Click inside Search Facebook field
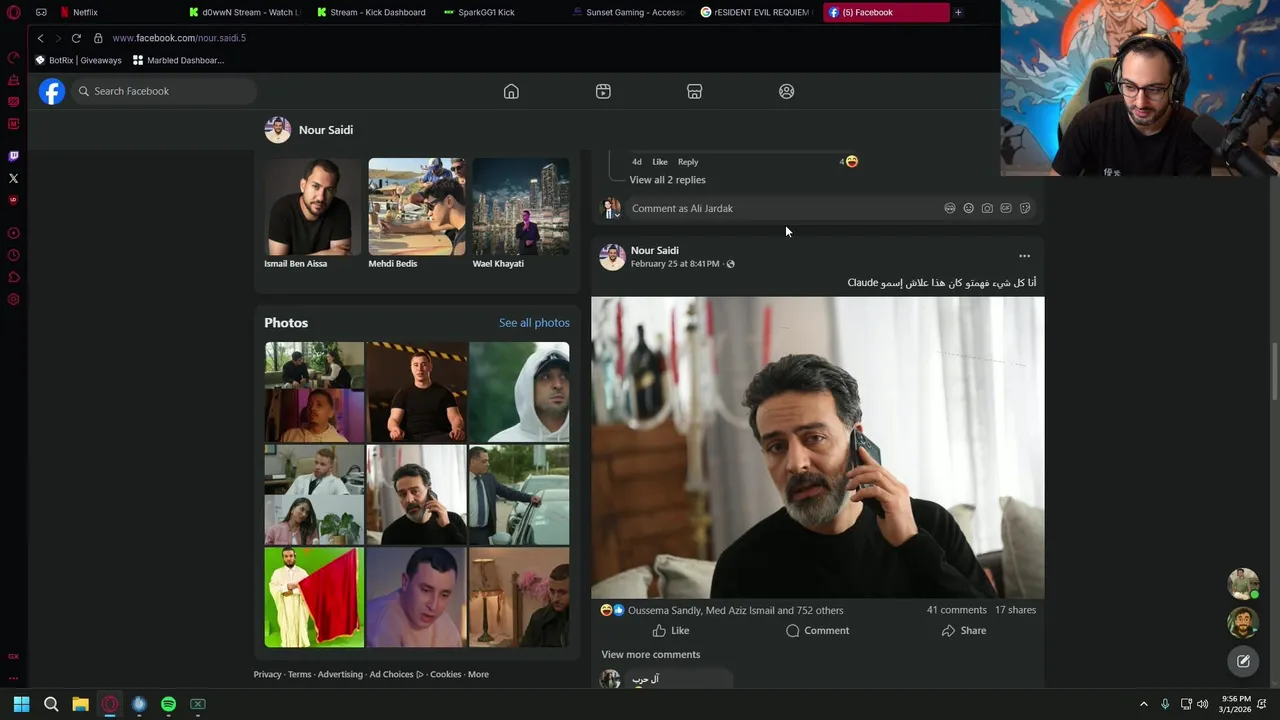This screenshot has width=1280, height=720. (x=165, y=91)
